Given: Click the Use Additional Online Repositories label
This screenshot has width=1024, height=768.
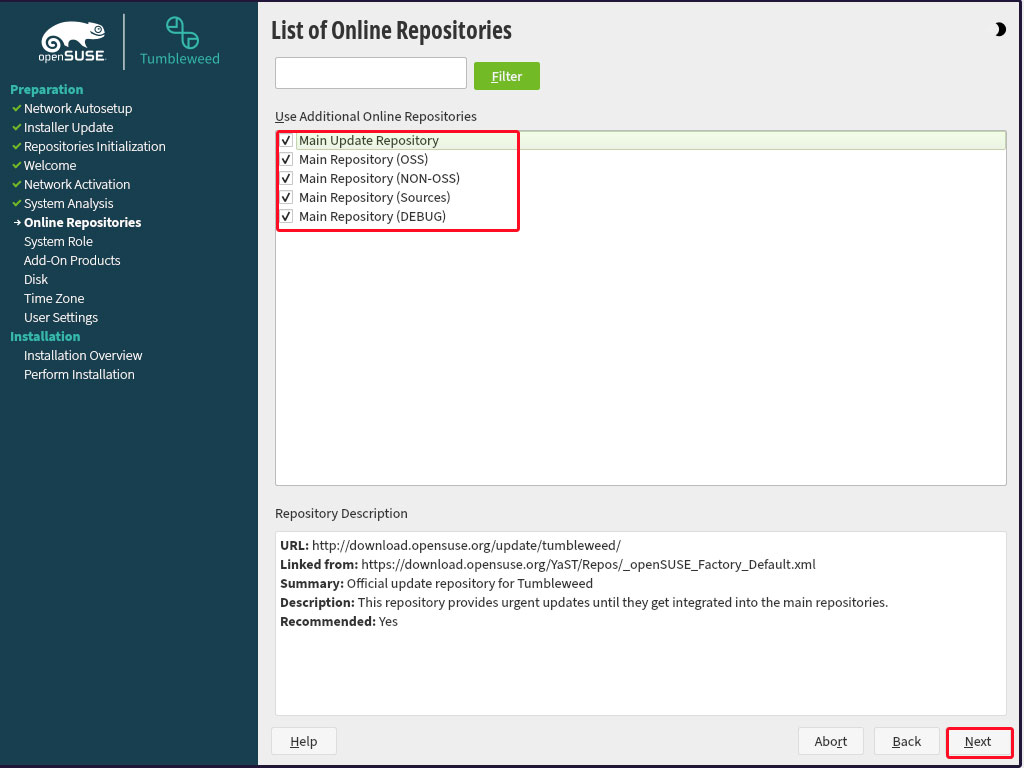Looking at the screenshot, I should (376, 116).
